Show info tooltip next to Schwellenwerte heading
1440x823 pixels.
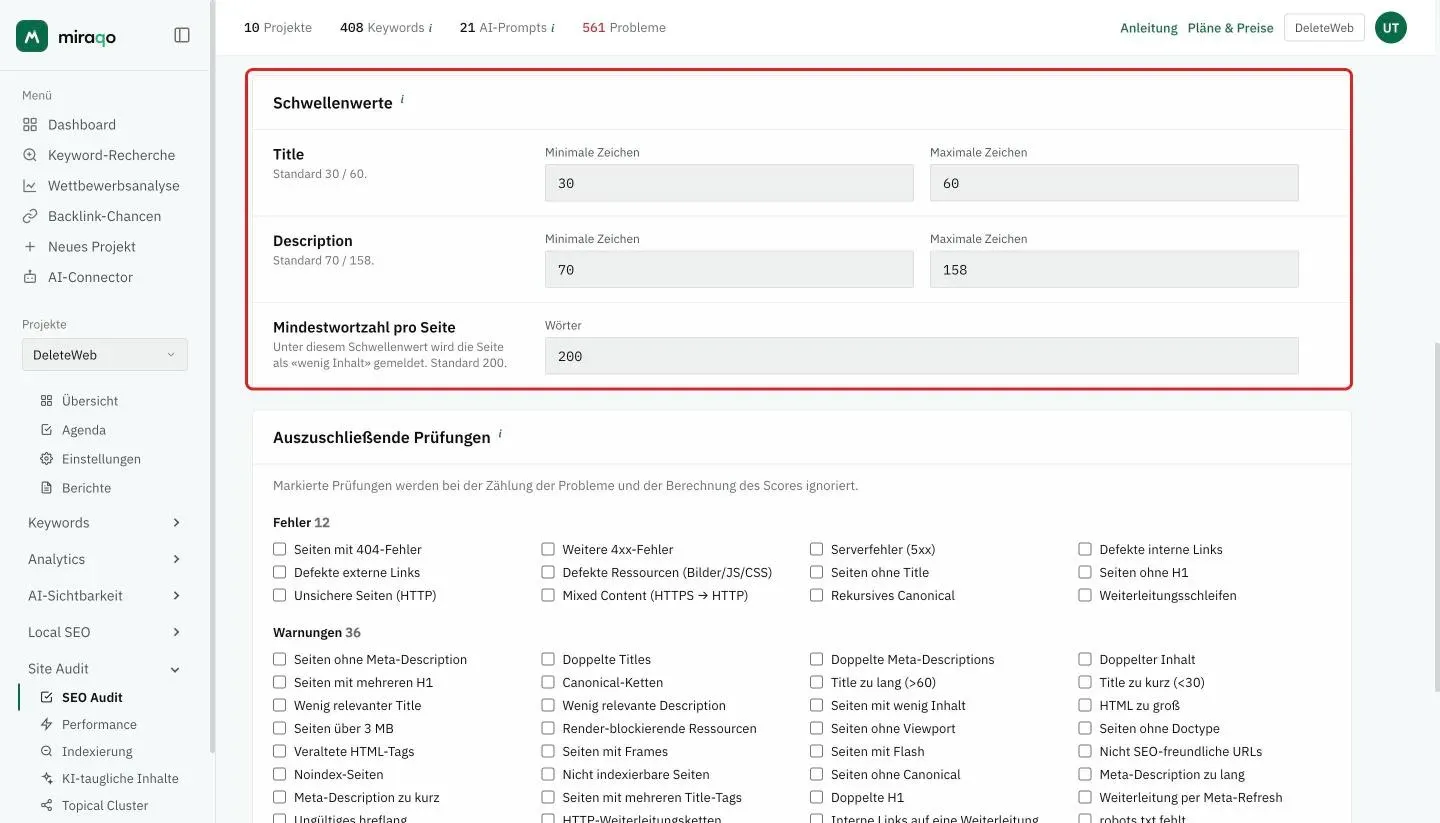[402, 99]
